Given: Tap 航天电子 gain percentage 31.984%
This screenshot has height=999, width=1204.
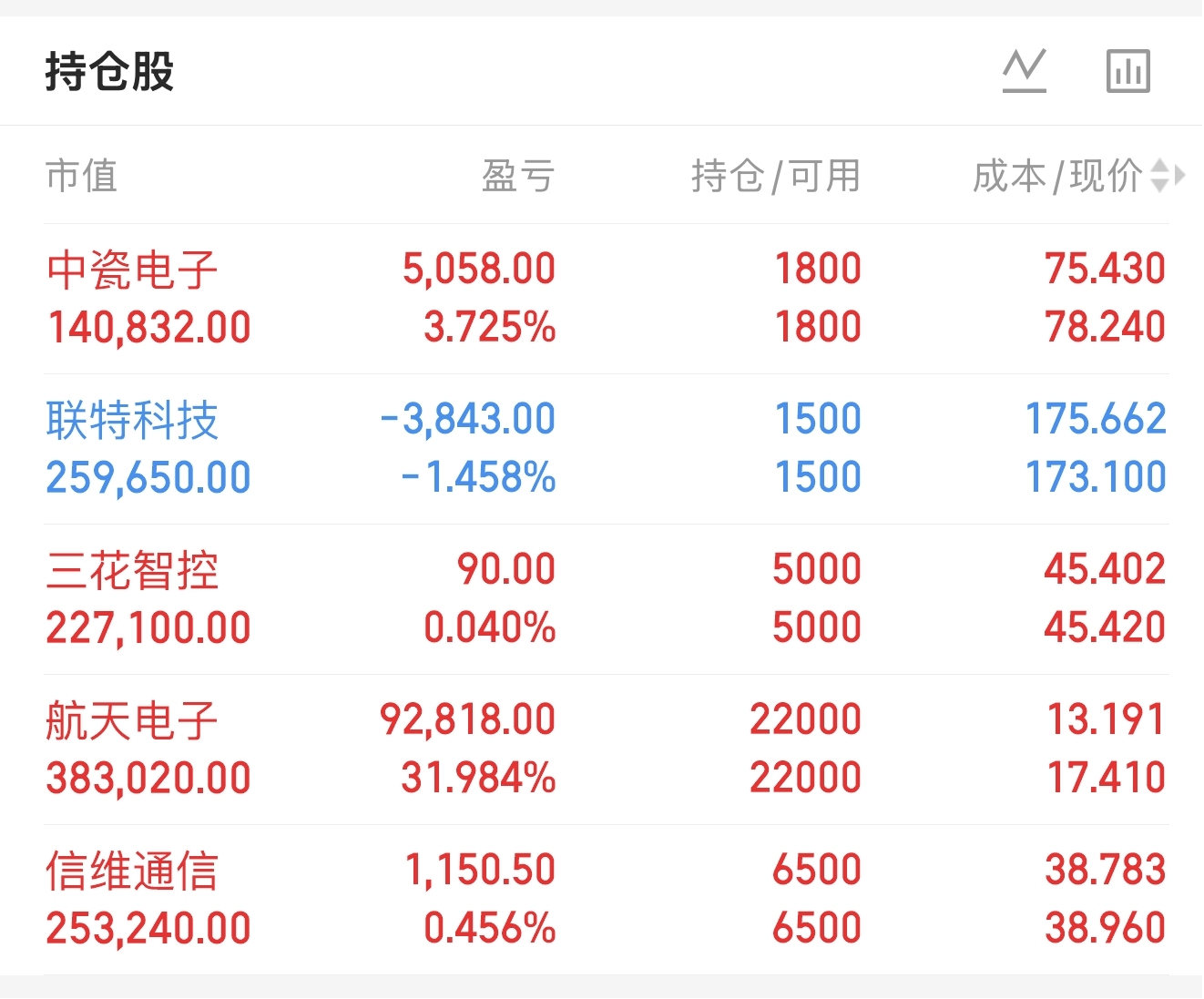Looking at the screenshot, I should click(x=478, y=778).
